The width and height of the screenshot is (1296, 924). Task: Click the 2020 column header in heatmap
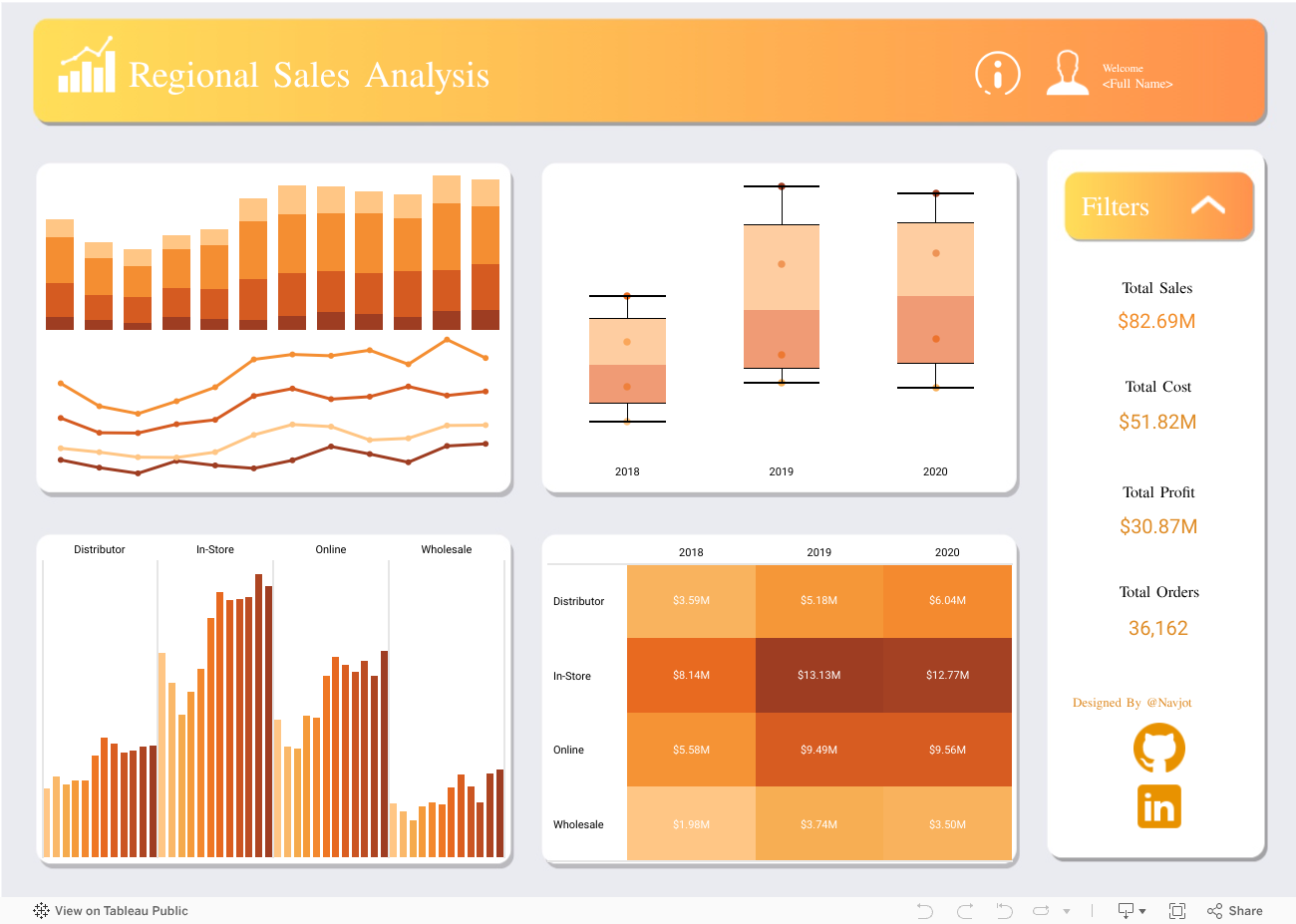pyautogui.click(x=946, y=552)
